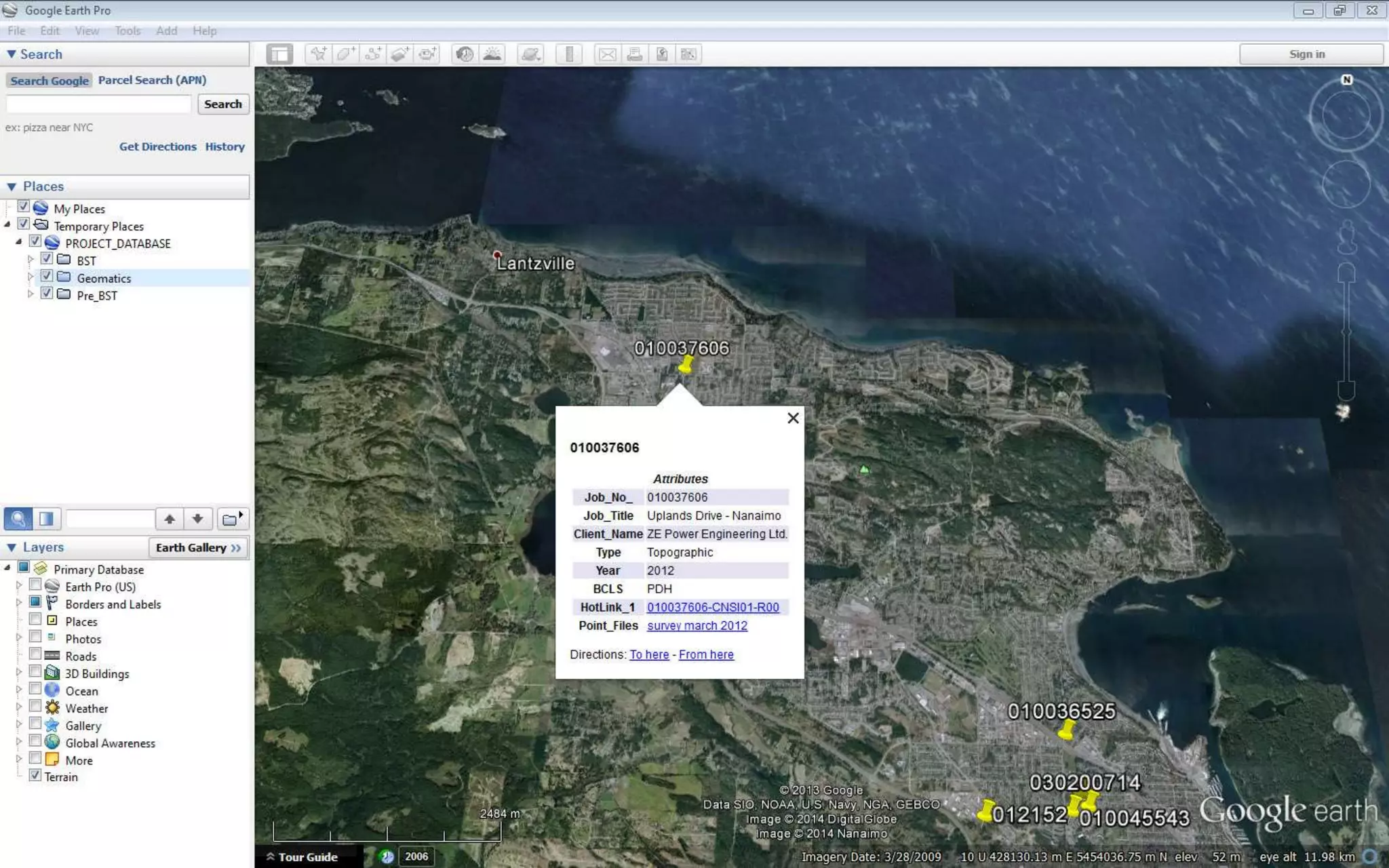Image resolution: width=1389 pixels, height=868 pixels.
Task: Select the Add Polygon tool
Action: 345,54
